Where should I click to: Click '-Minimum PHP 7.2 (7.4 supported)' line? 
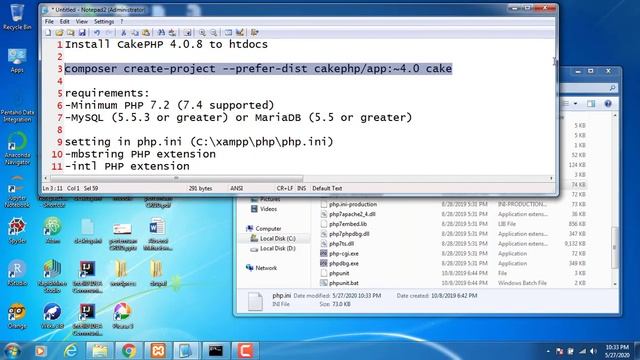click(x=169, y=105)
